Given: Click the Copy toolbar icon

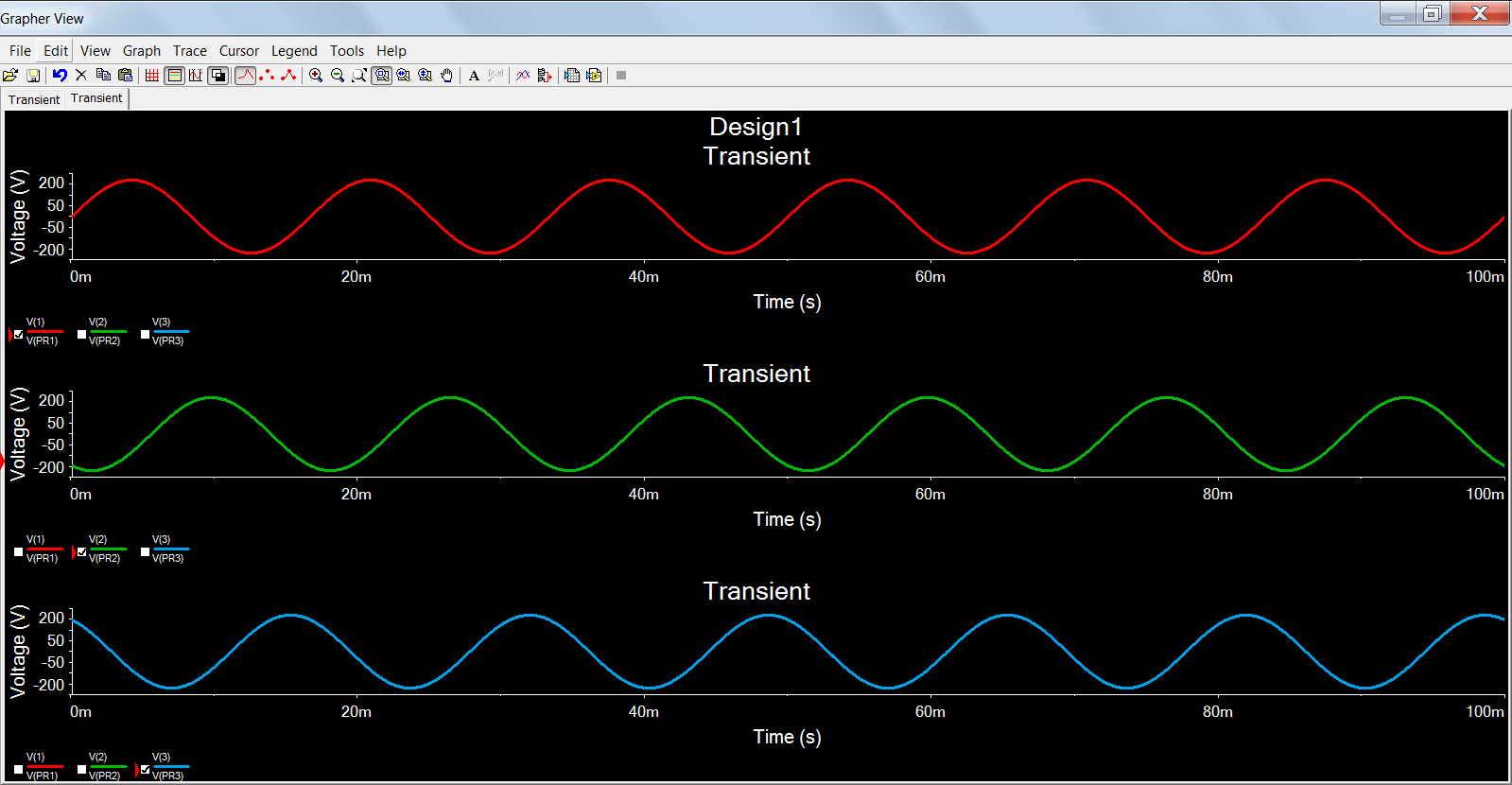Looking at the screenshot, I should [x=103, y=76].
